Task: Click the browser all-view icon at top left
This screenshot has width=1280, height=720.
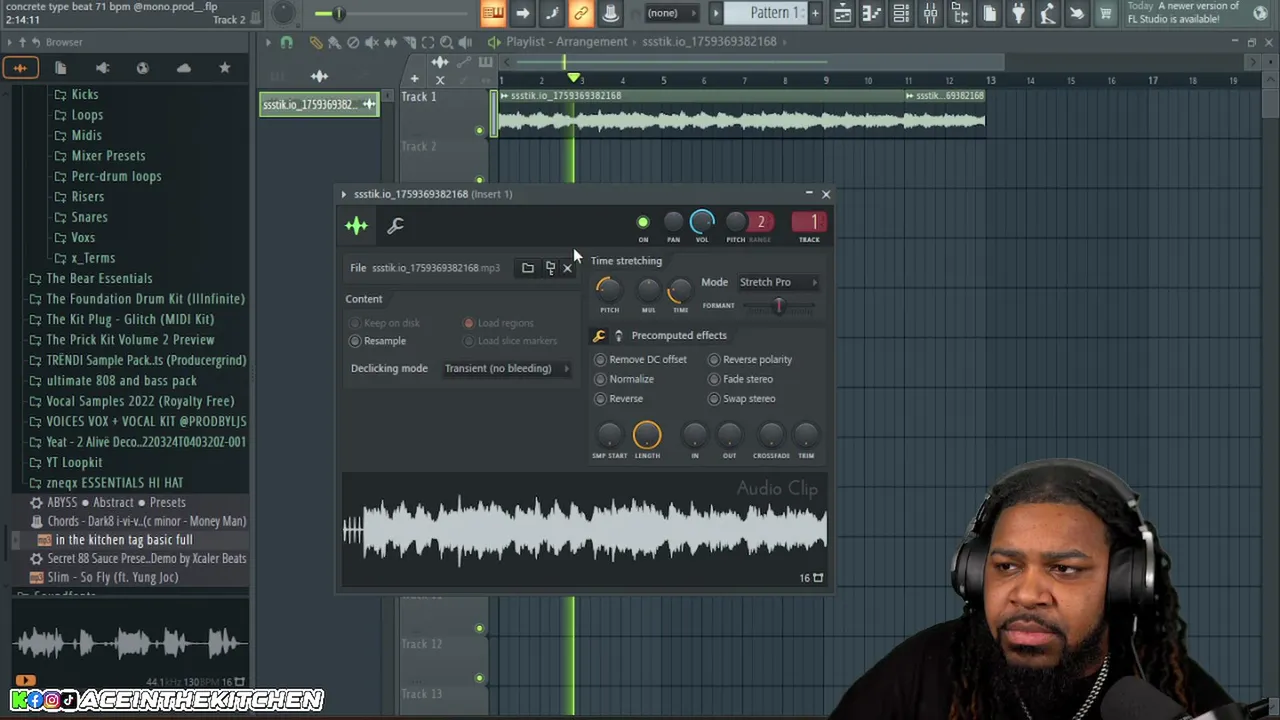Action: pyautogui.click(x=20, y=68)
